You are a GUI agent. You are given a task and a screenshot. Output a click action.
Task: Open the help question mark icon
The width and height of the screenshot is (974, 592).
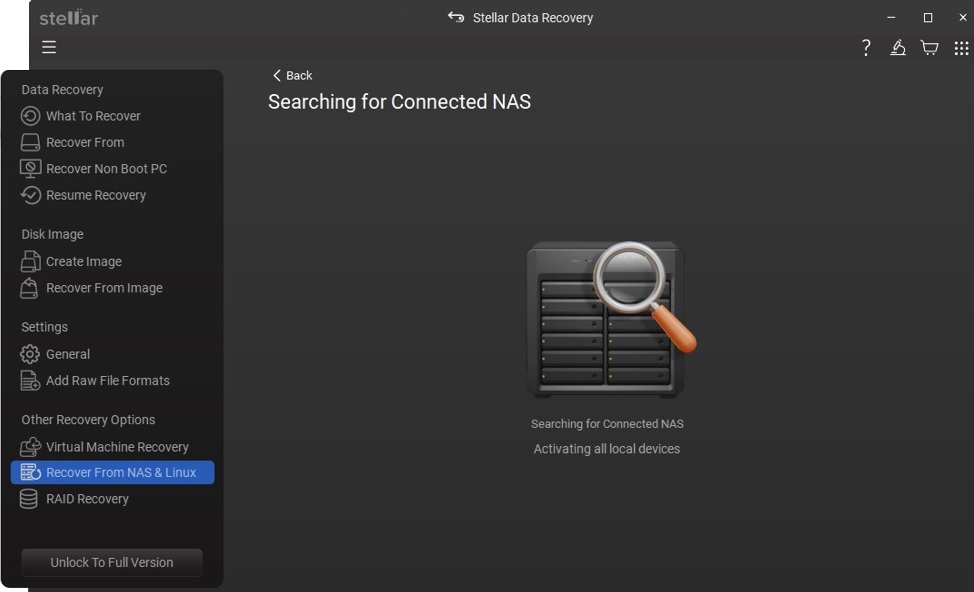click(x=866, y=48)
